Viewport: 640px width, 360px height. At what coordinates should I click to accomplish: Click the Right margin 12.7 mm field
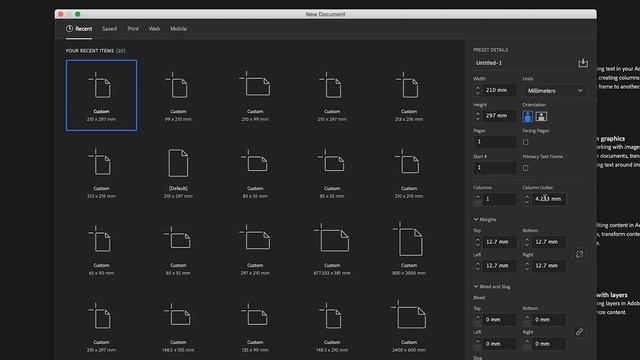coord(549,266)
